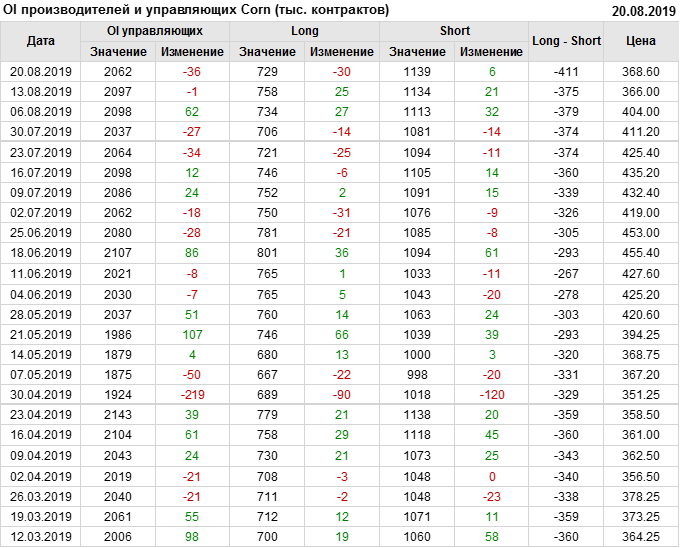Click the 'Long - Short' column header
This screenshot has height=548, width=680.
567,41
